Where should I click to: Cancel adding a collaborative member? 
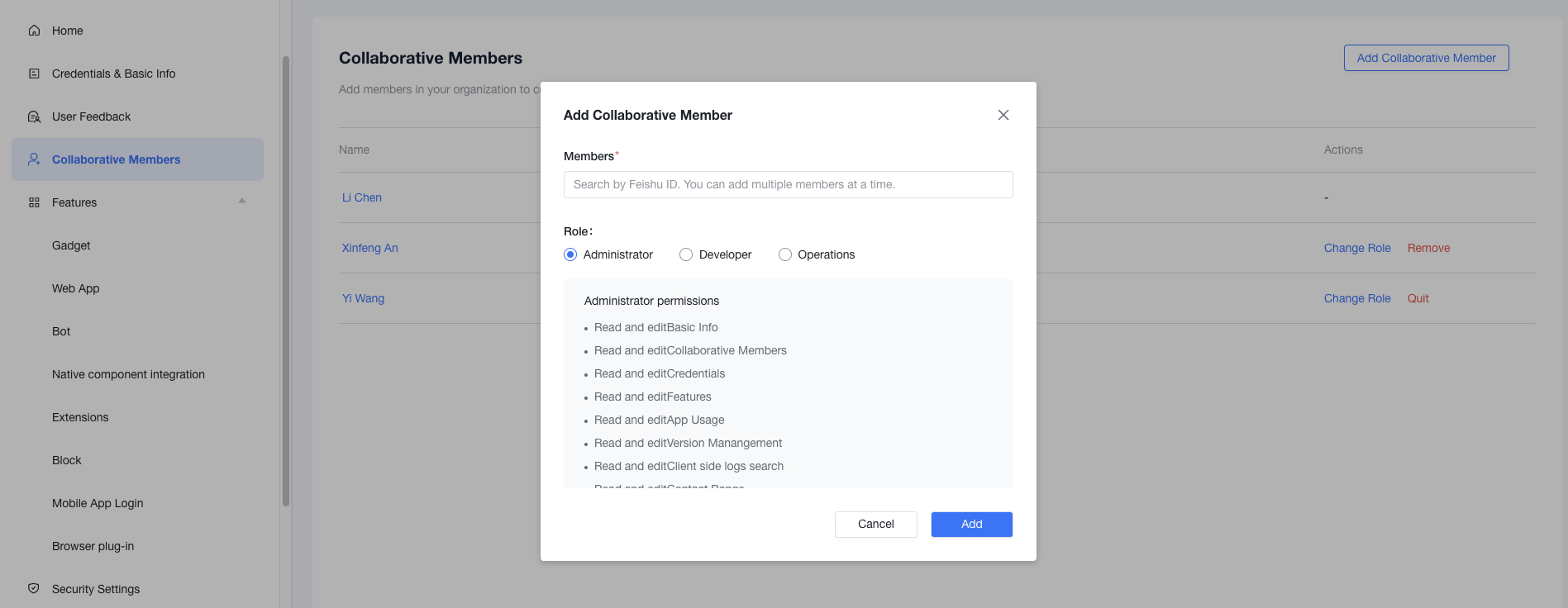click(x=875, y=525)
